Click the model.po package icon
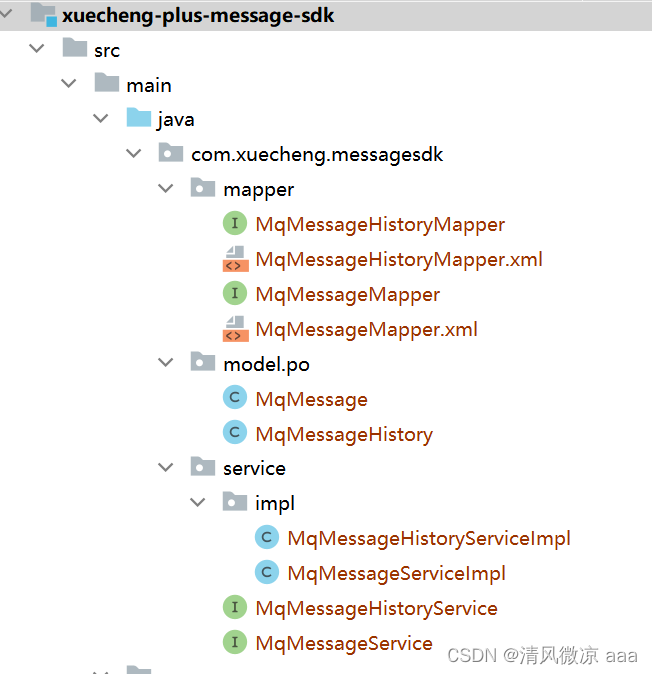652x674 pixels. (x=203, y=362)
